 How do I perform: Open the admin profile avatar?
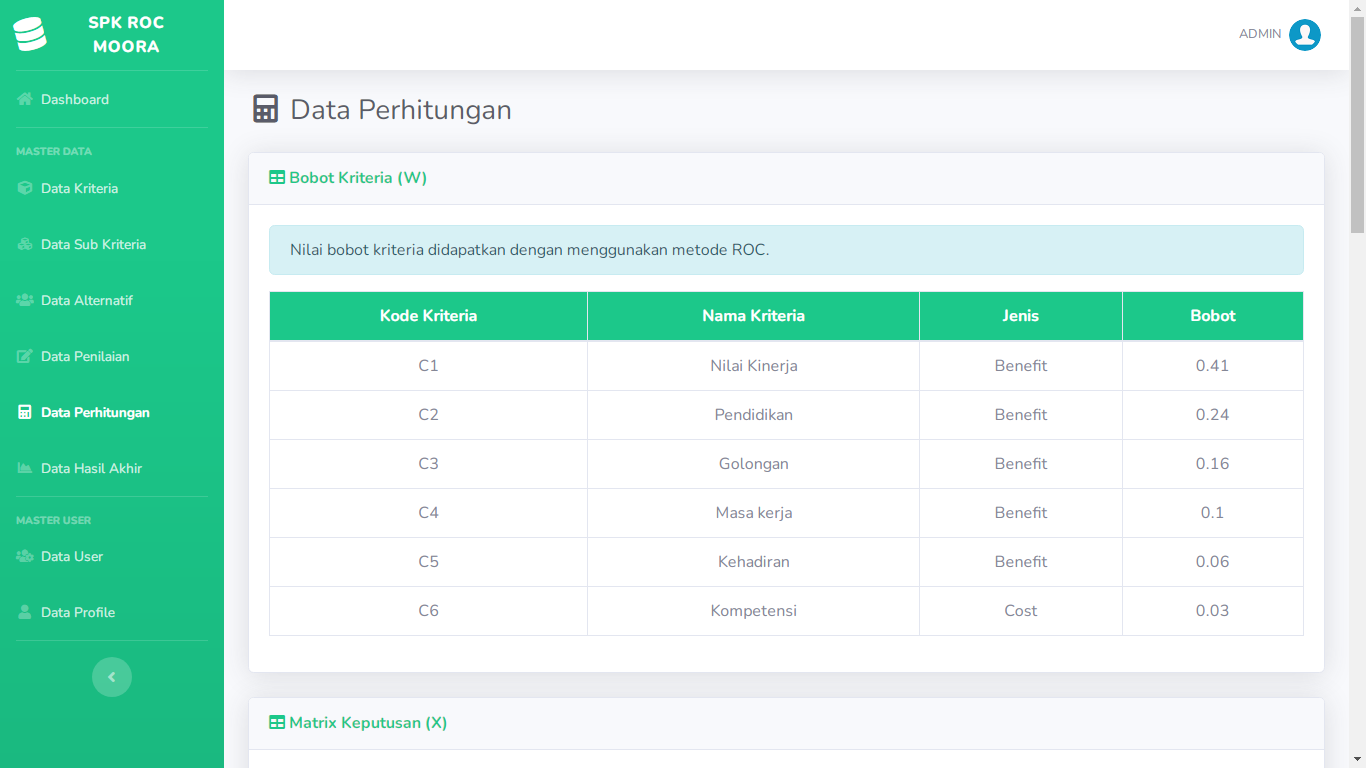point(1305,35)
